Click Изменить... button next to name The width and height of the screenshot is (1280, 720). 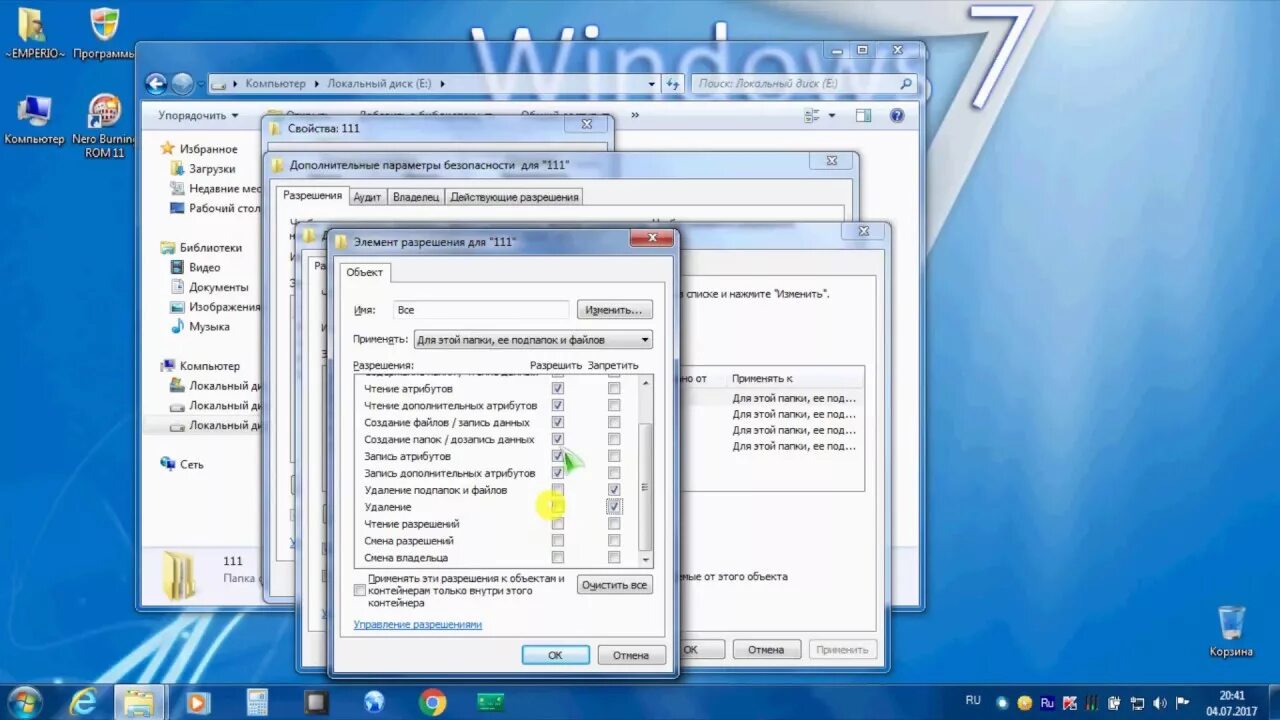click(615, 310)
